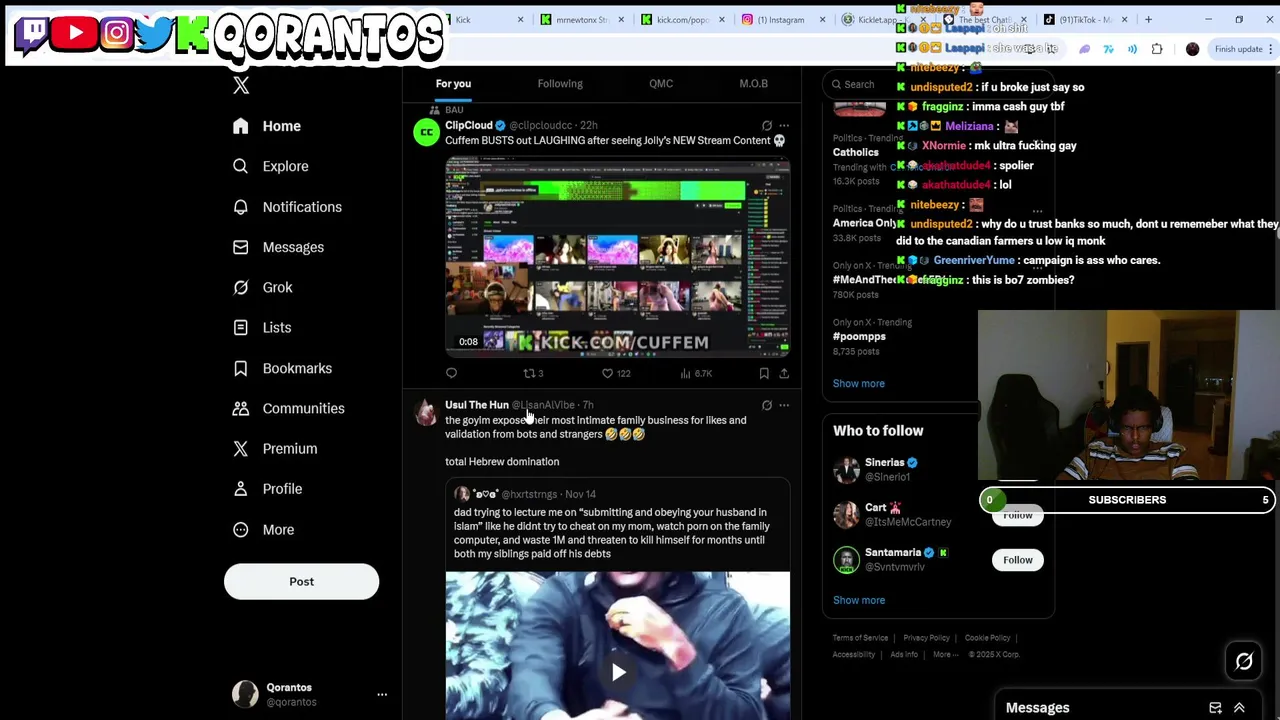Viewport: 1280px width, 720px height.
Task: Open Sinerias profile suggestion
Action: [x=884, y=463]
